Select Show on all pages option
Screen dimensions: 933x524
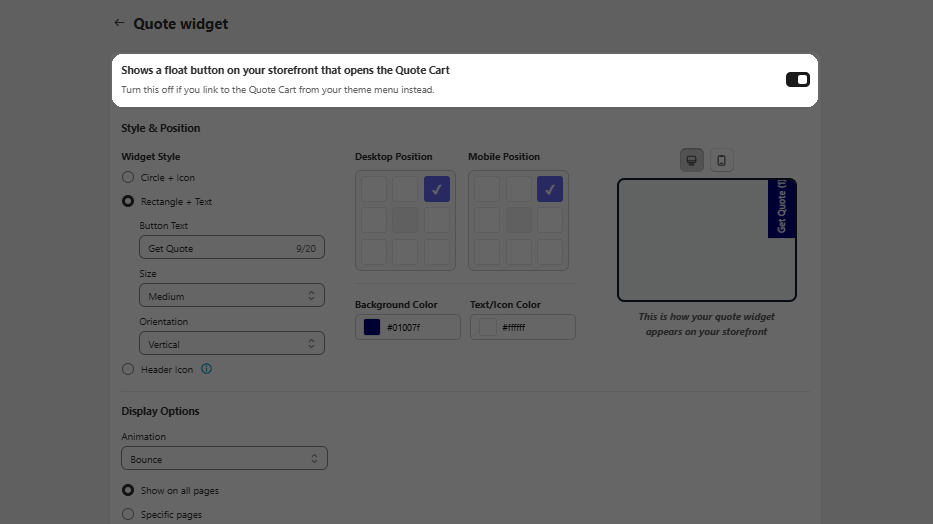128,490
